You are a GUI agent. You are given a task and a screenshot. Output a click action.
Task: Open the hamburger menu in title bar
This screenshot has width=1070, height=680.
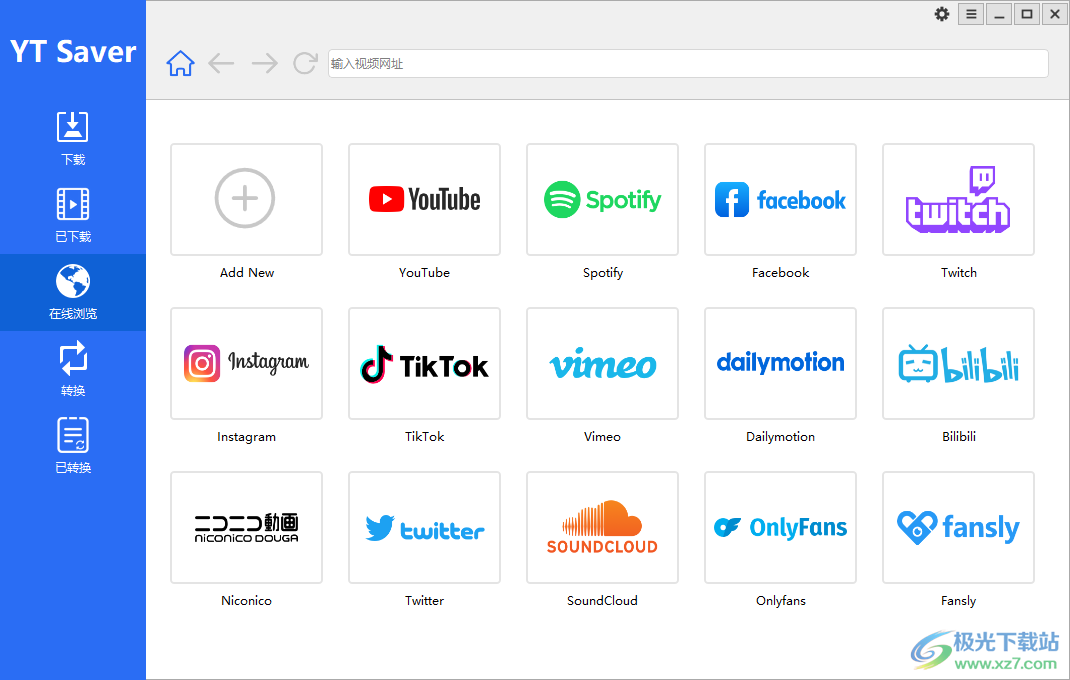coord(971,14)
